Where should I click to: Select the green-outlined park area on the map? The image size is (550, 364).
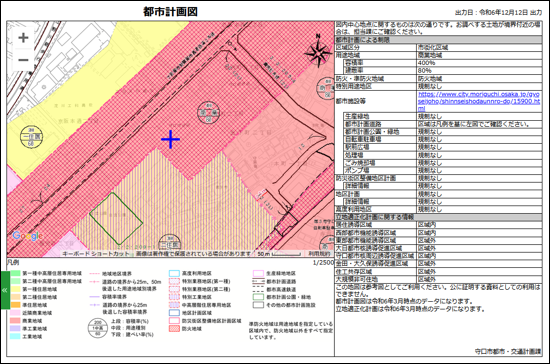click(116, 218)
